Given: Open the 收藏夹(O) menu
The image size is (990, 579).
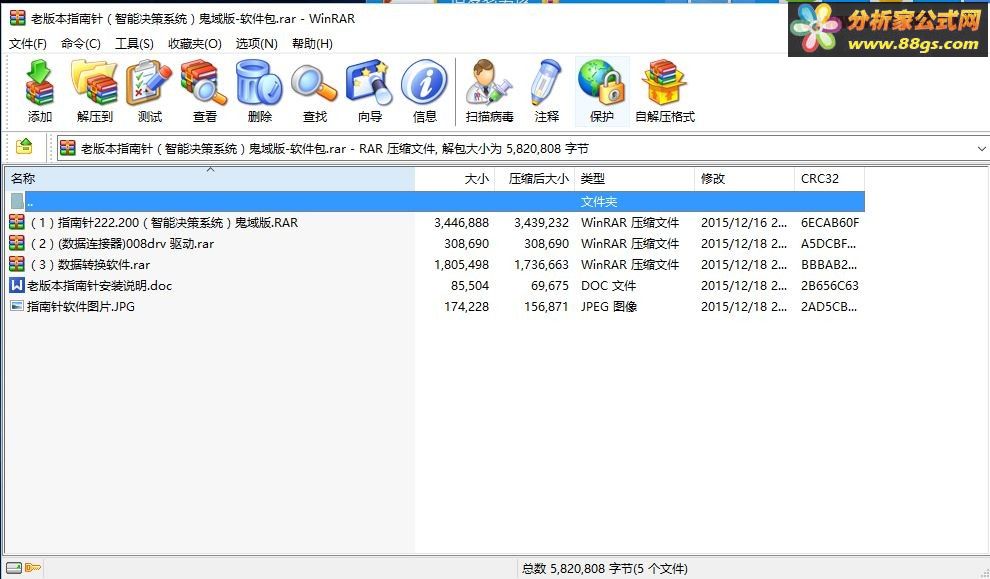Looking at the screenshot, I should 194,44.
